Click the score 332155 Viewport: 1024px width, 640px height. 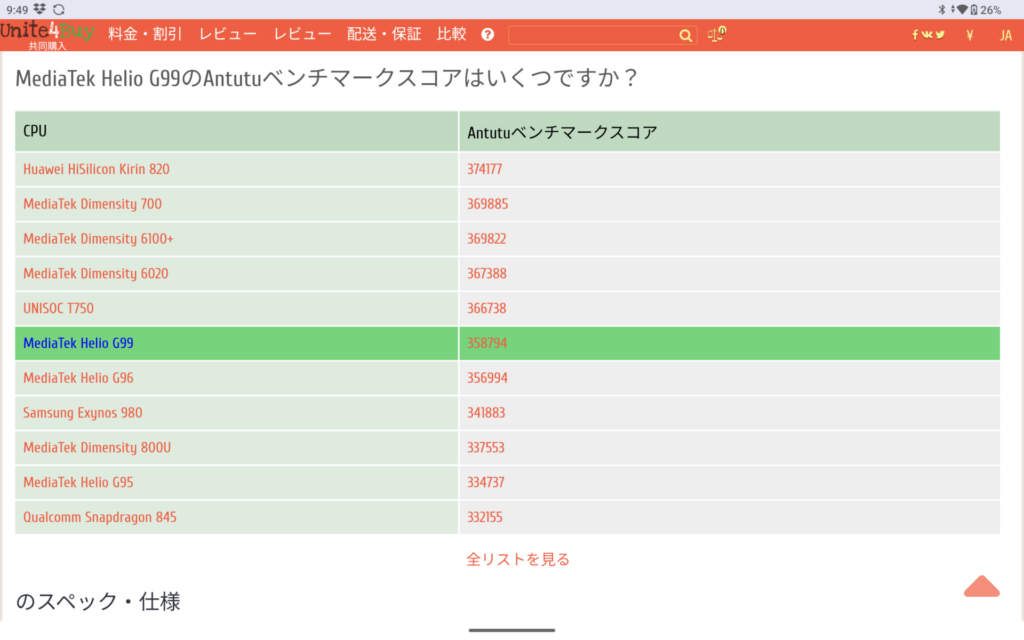[x=485, y=517]
